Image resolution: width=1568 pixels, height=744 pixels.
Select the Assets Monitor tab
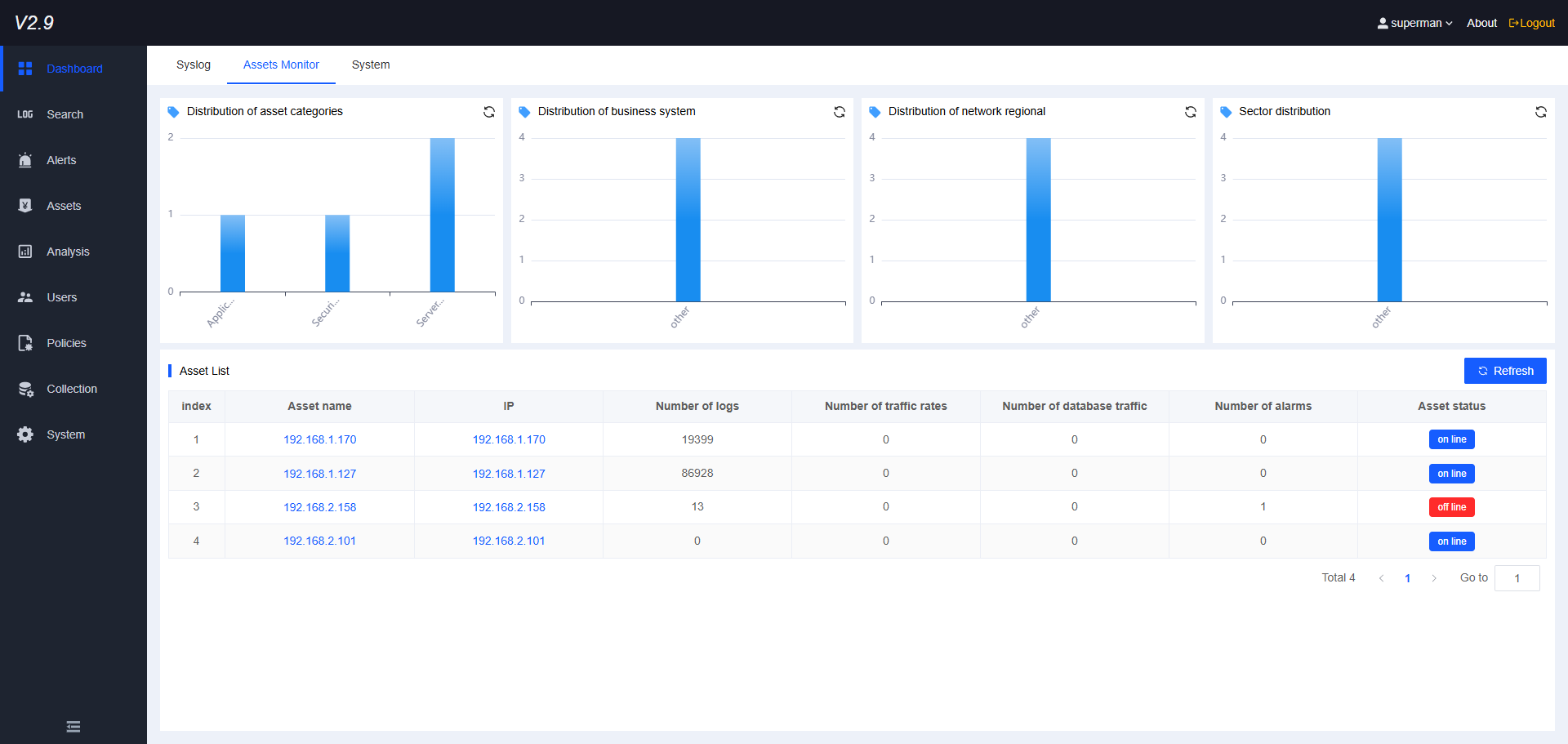click(281, 65)
